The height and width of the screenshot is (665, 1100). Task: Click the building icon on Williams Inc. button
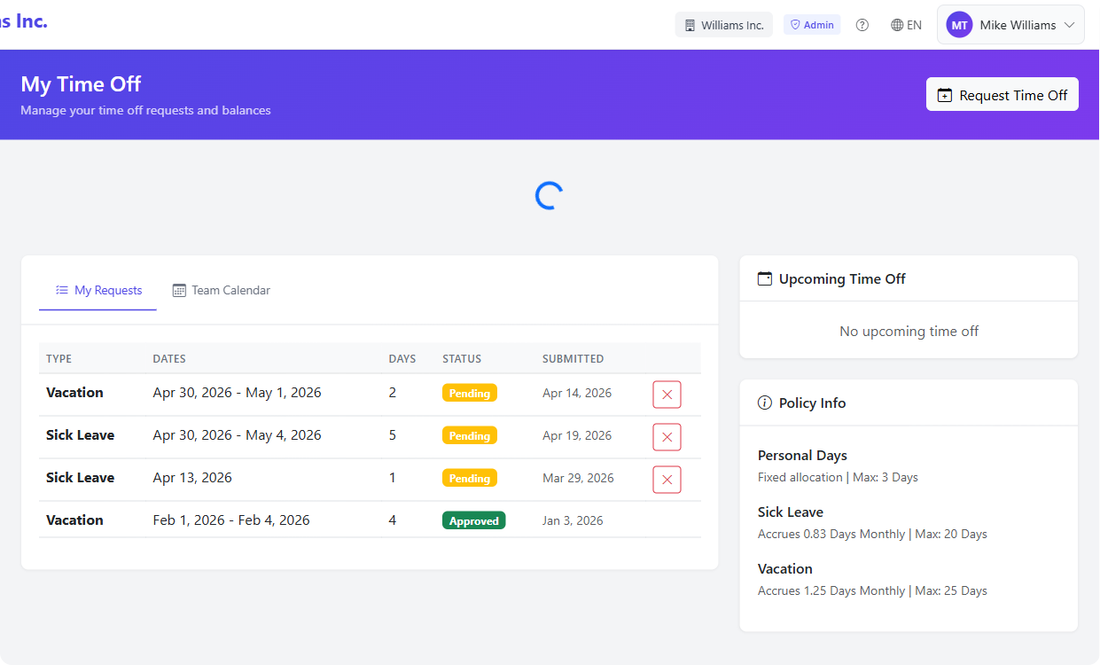(x=688, y=24)
